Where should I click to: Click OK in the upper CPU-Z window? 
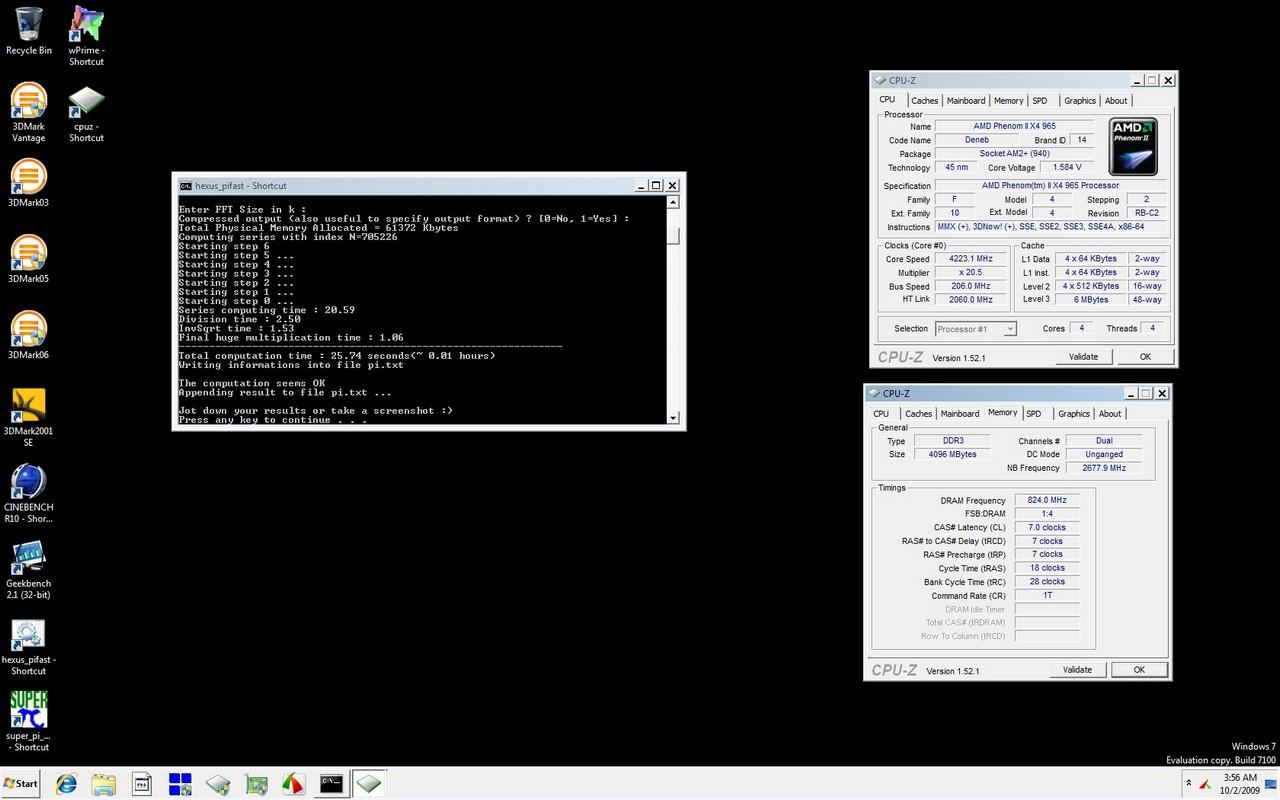1145,356
